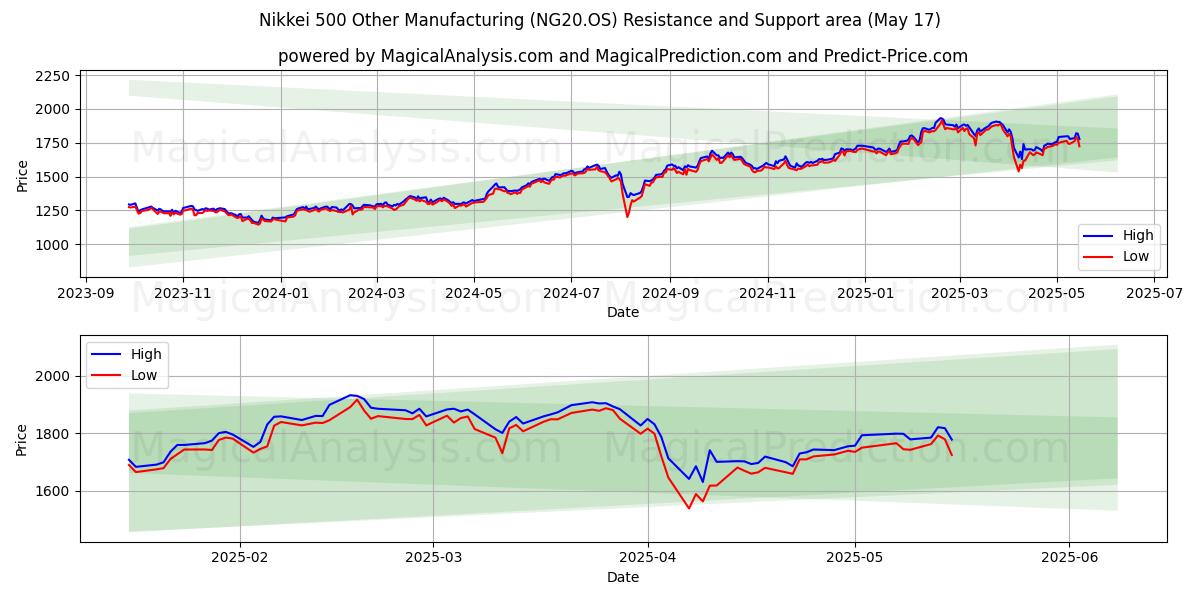Click the "Date" axis label under bottom chart
1200x600 pixels.
pyautogui.click(x=623, y=577)
